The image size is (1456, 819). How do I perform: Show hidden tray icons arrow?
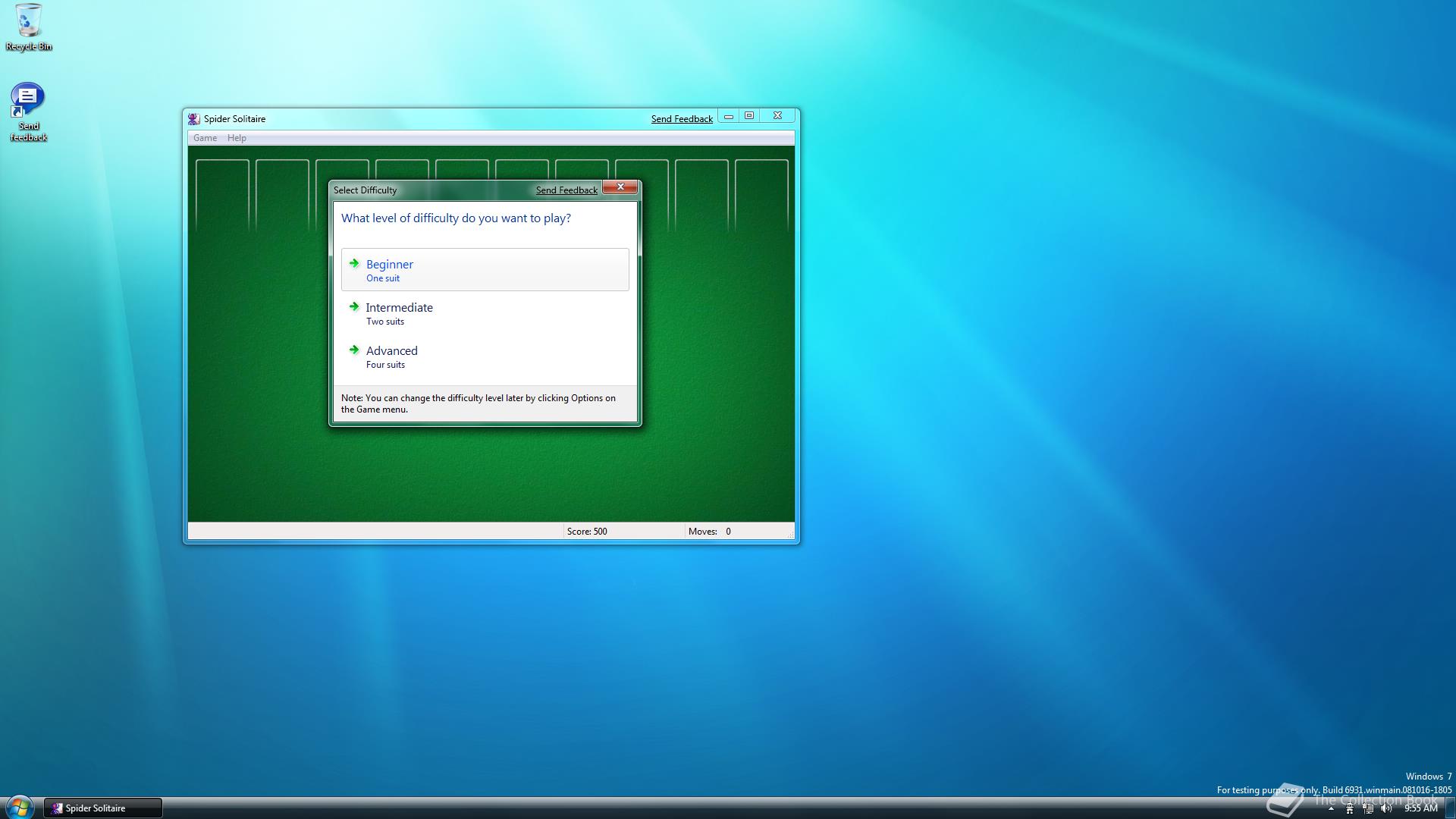[x=1330, y=808]
